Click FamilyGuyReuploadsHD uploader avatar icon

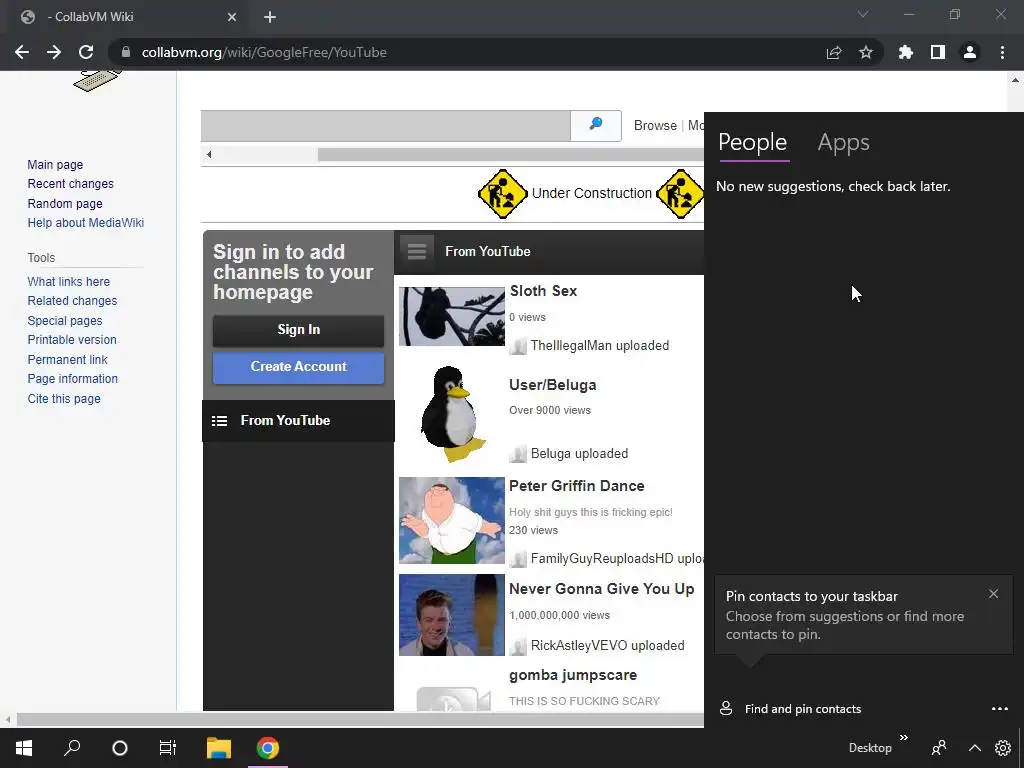click(x=519, y=559)
